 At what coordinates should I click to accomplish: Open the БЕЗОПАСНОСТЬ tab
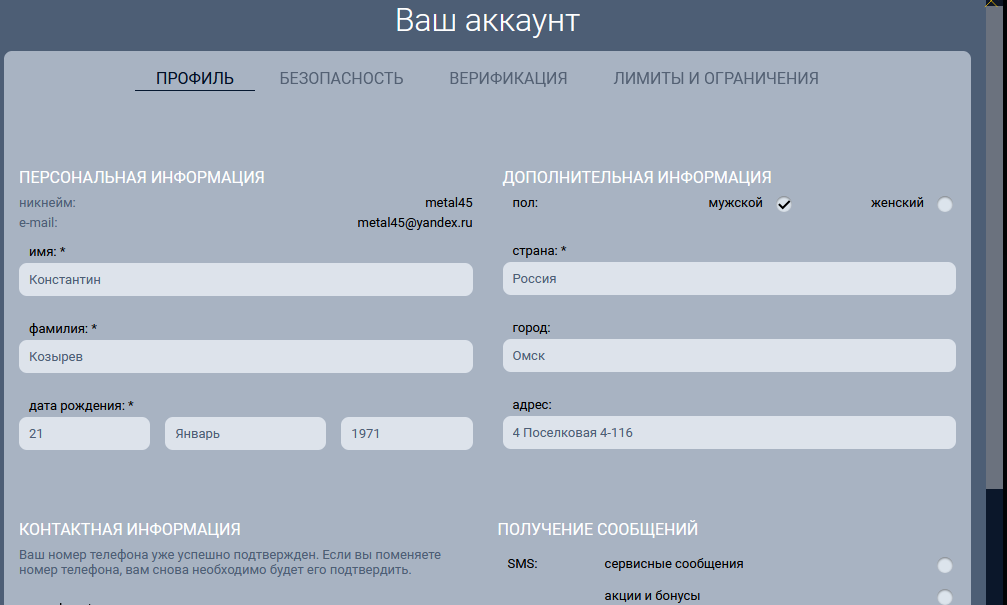pos(341,78)
